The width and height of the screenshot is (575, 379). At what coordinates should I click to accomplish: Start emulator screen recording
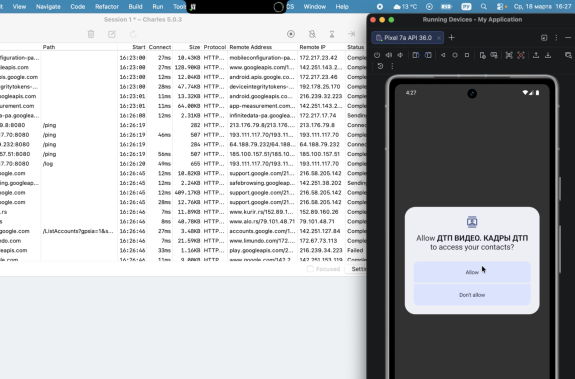coord(521,55)
